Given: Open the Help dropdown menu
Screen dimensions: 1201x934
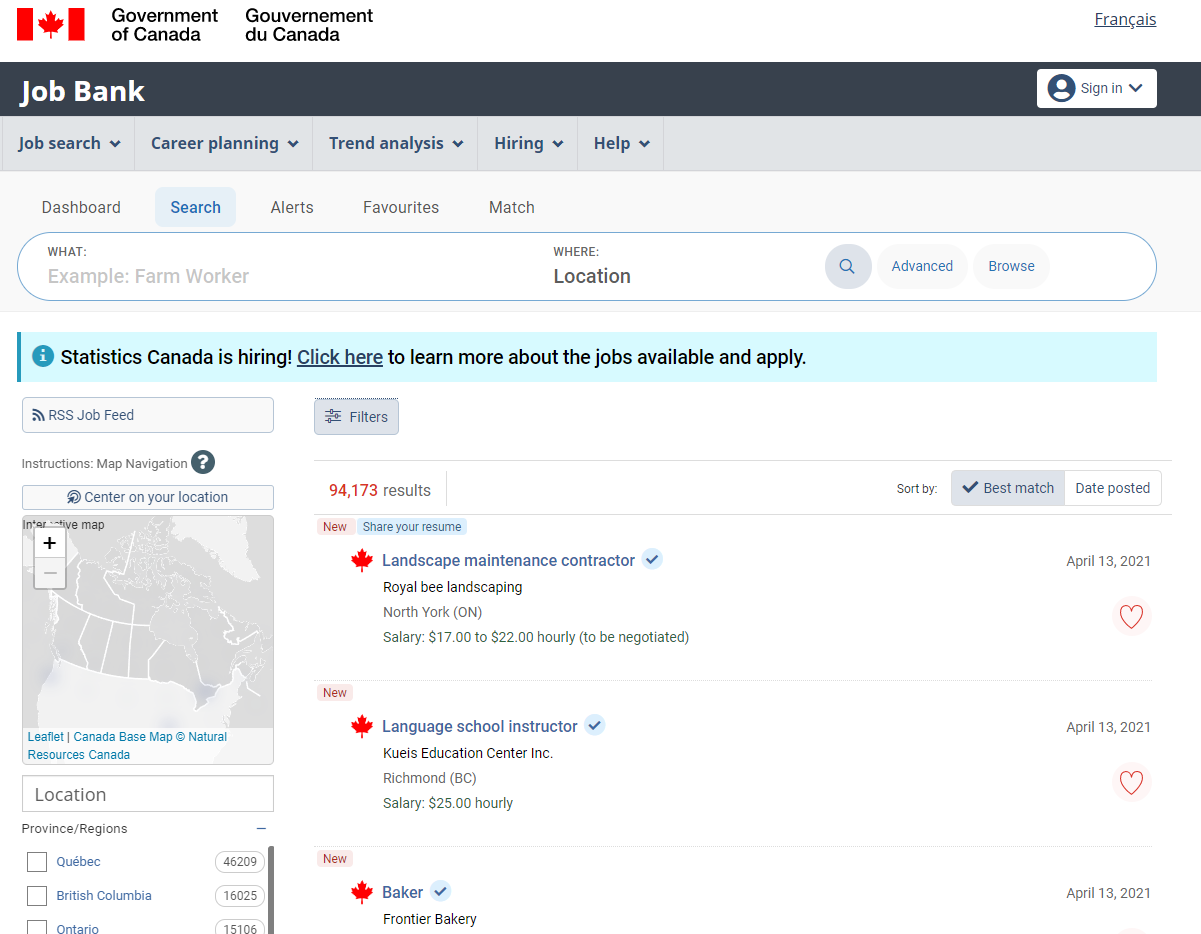Looking at the screenshot, I should tap(621, 143).
